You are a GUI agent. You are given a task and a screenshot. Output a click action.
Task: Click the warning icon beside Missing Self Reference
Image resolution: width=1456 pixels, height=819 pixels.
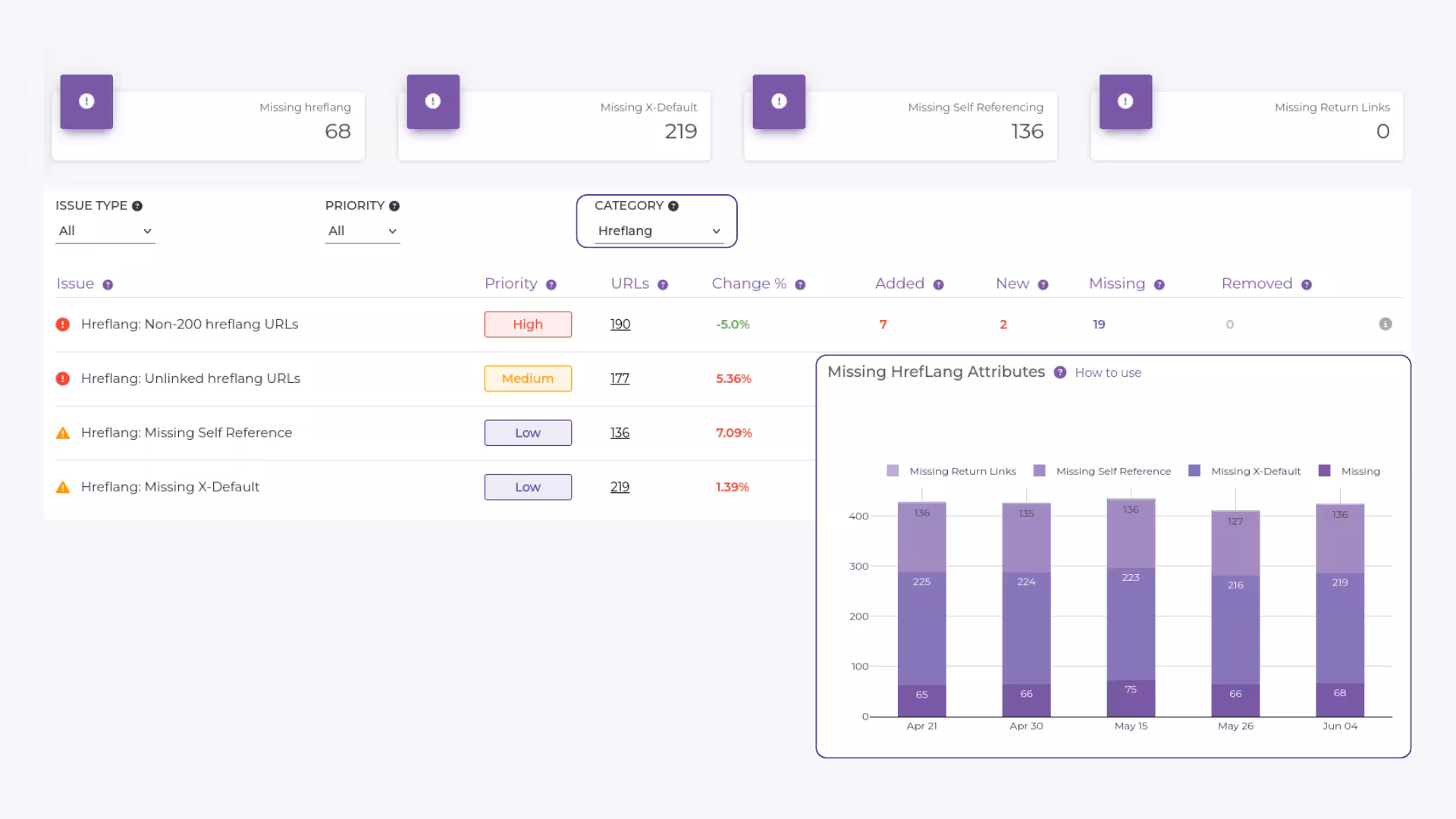pyautogui.click(x=64, y=432)
